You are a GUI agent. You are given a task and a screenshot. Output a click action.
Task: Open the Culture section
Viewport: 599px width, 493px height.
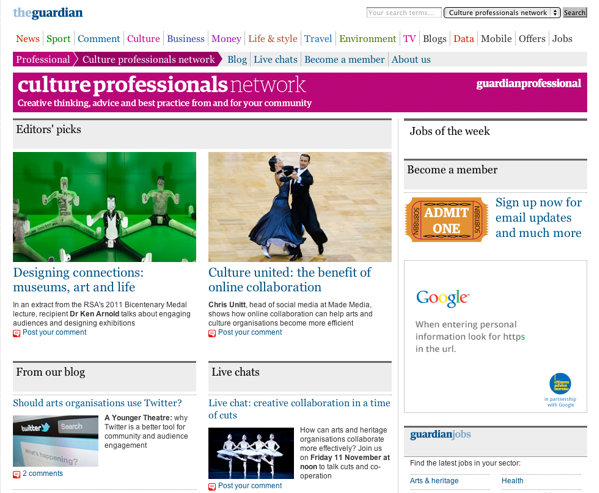[x=143, y=39]
